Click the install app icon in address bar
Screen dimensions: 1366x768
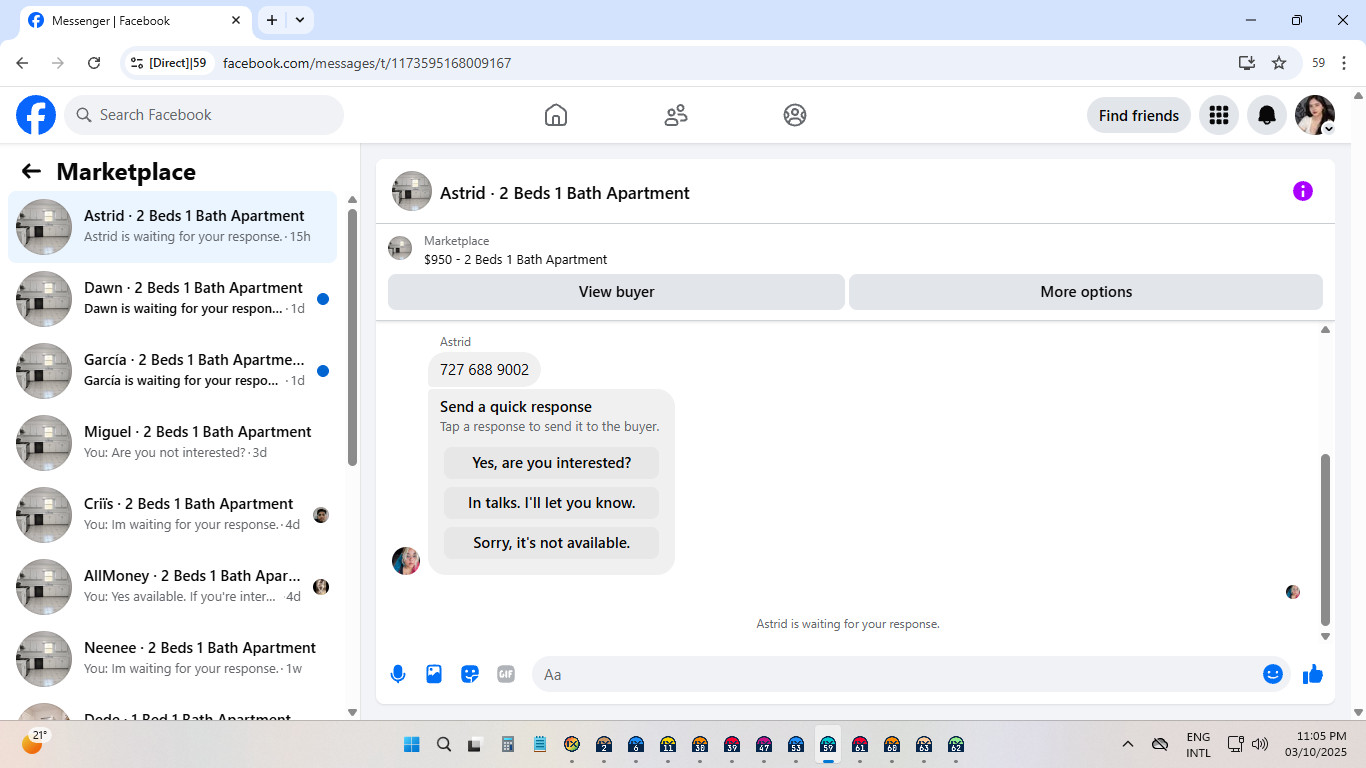pyautogui.click(x=1247, y=63)
